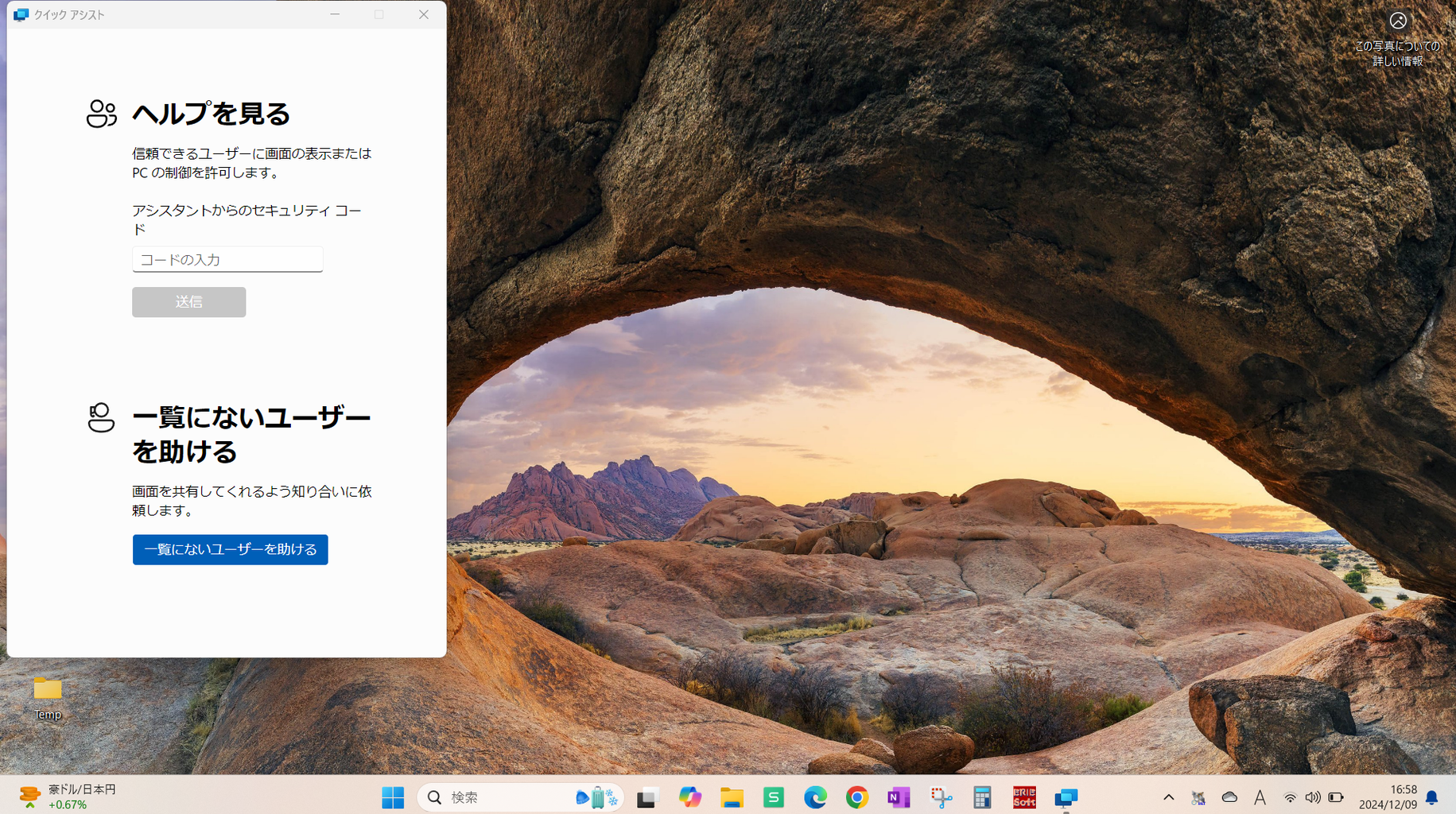Click the Quick Assist title bar app icon
The image size is (1456, 814).
tap(21, 14)
